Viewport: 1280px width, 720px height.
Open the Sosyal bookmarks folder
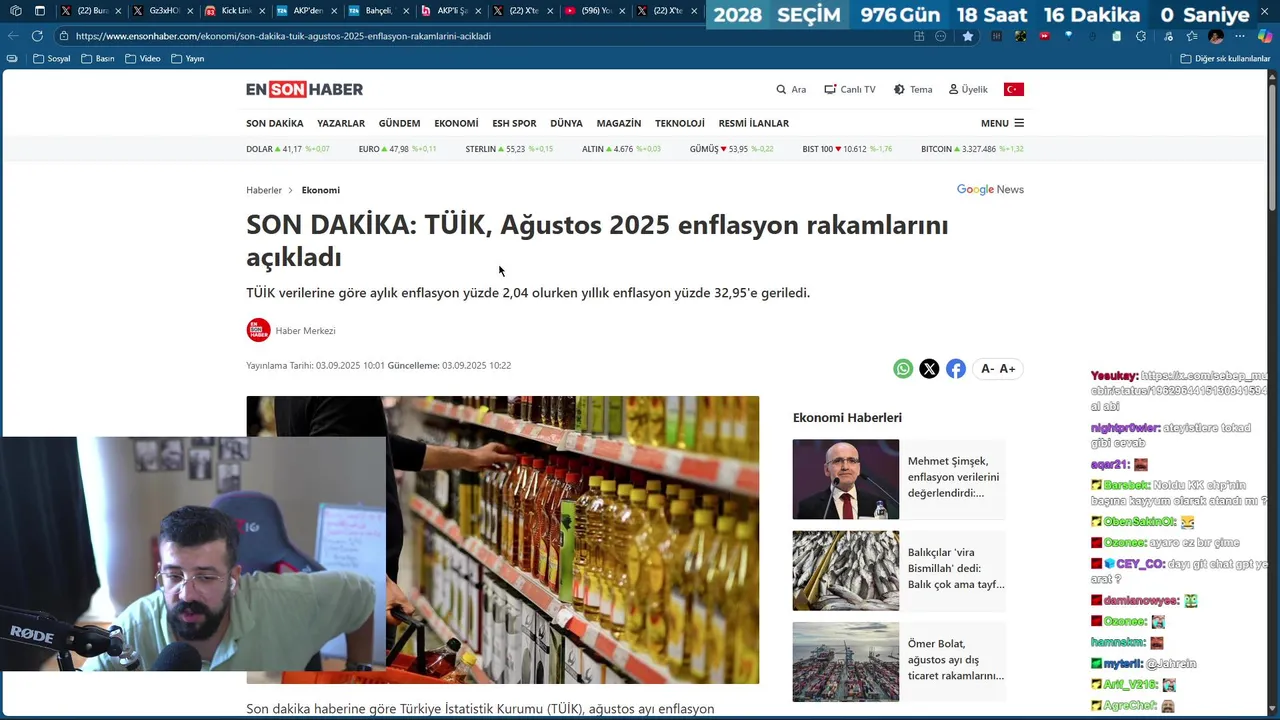[52, 59]
